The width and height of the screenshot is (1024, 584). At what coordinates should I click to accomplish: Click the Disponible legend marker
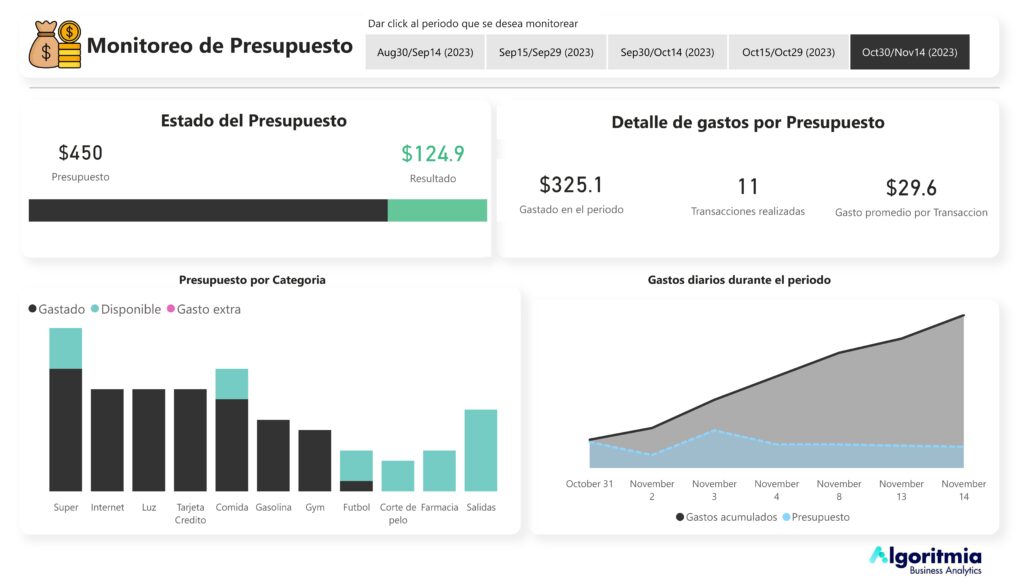95,310
